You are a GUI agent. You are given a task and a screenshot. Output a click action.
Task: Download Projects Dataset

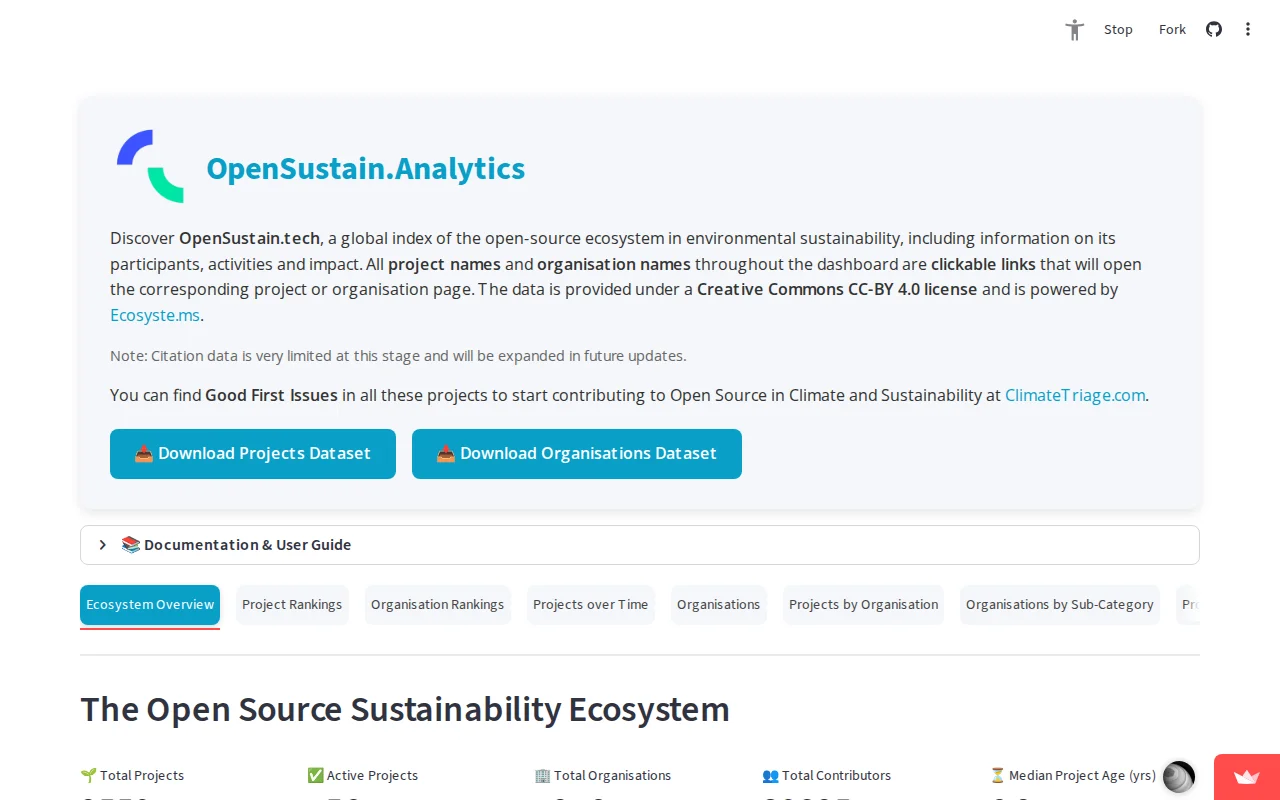253,454
